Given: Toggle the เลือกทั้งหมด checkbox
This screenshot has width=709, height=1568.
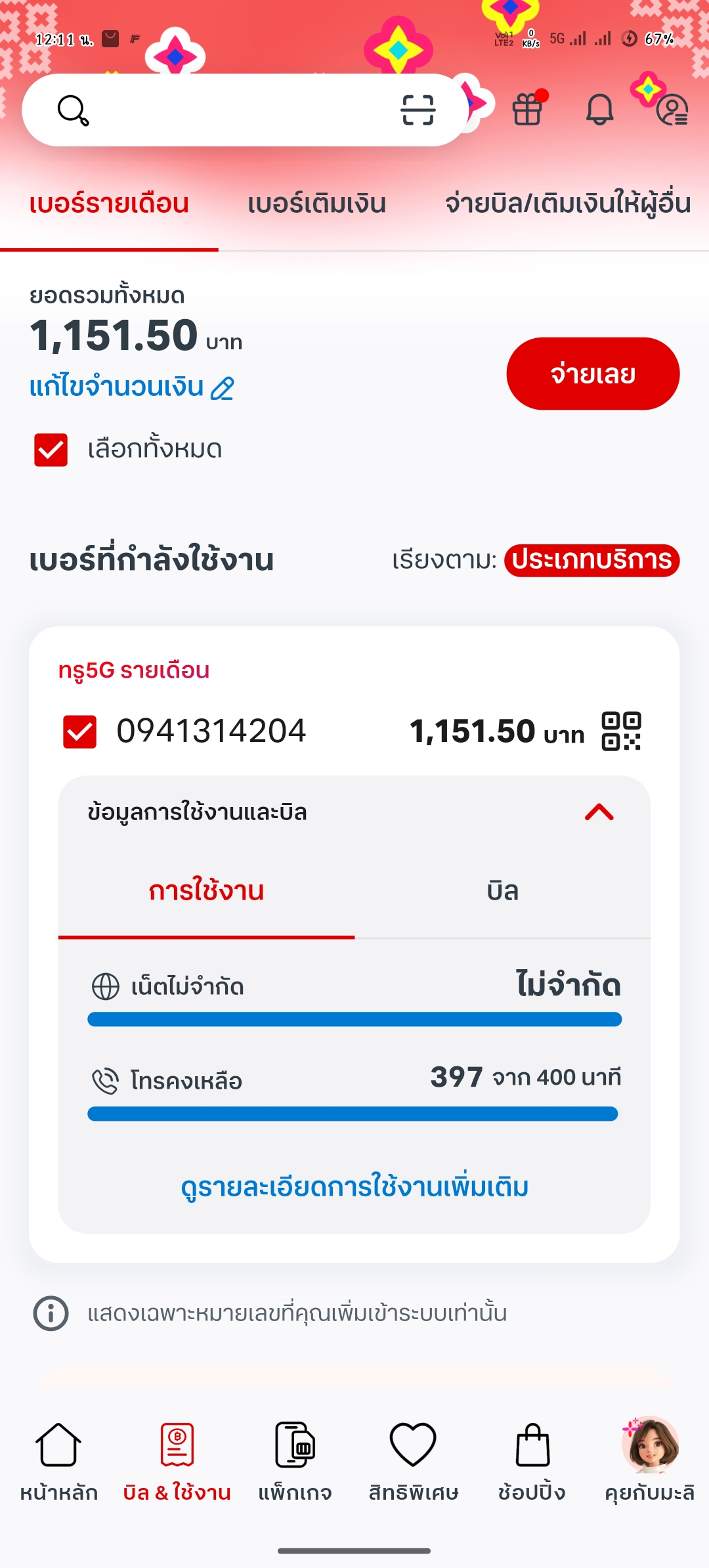Looking at the screenshot, I should (51, 450).
